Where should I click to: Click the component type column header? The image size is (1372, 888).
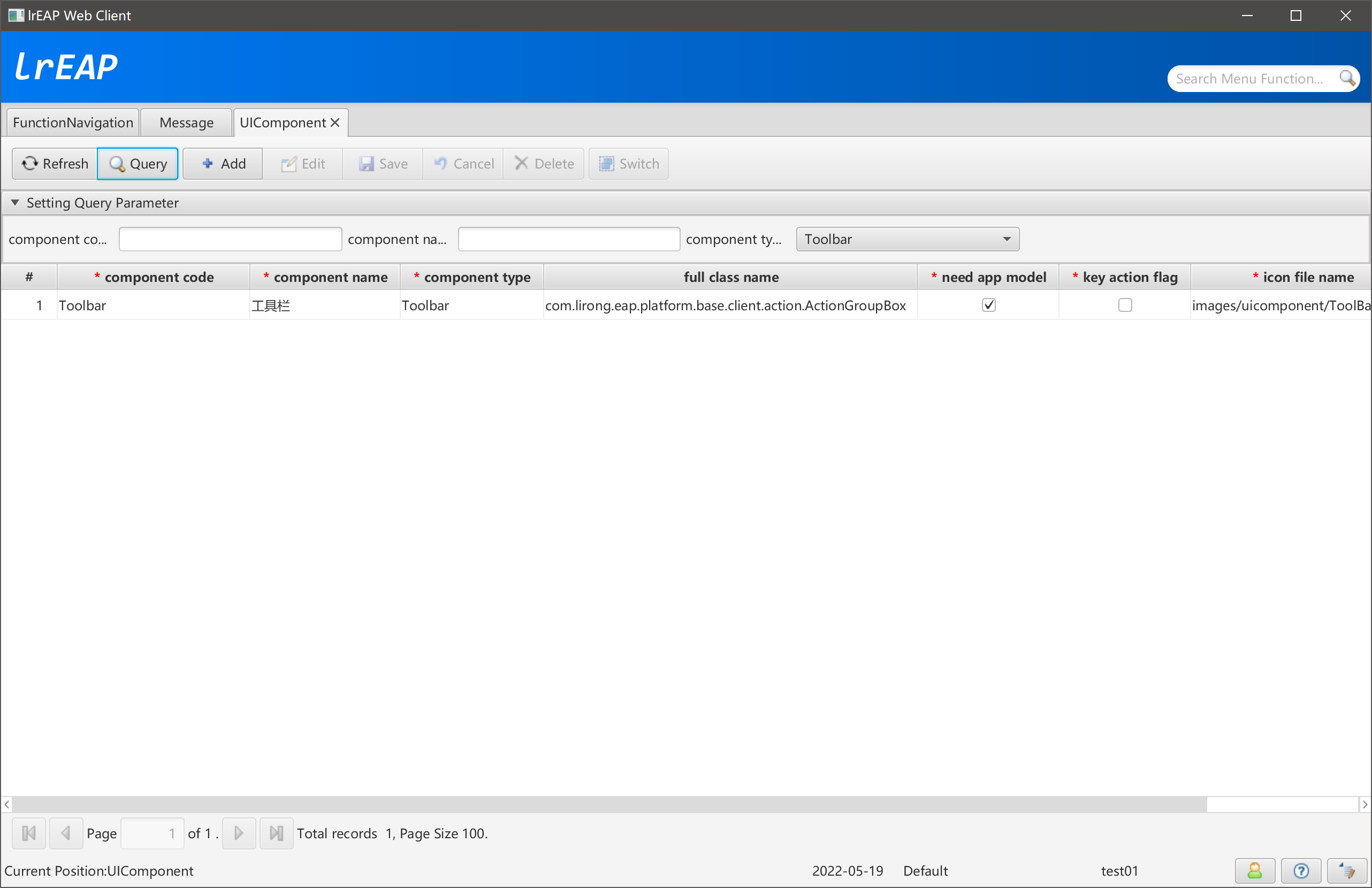point(472,277)
